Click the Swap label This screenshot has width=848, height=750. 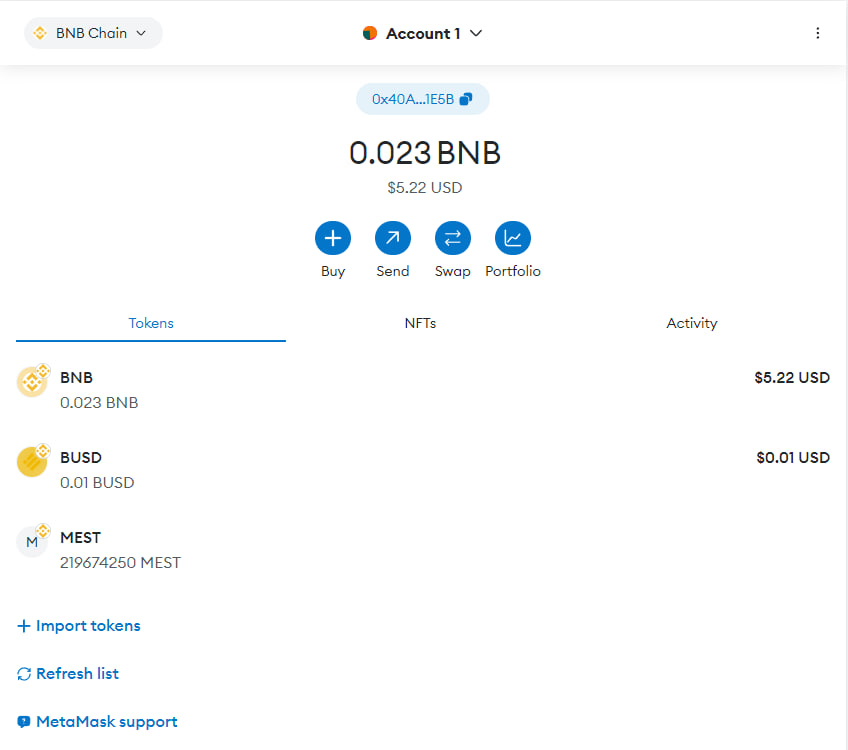(453, 271)
